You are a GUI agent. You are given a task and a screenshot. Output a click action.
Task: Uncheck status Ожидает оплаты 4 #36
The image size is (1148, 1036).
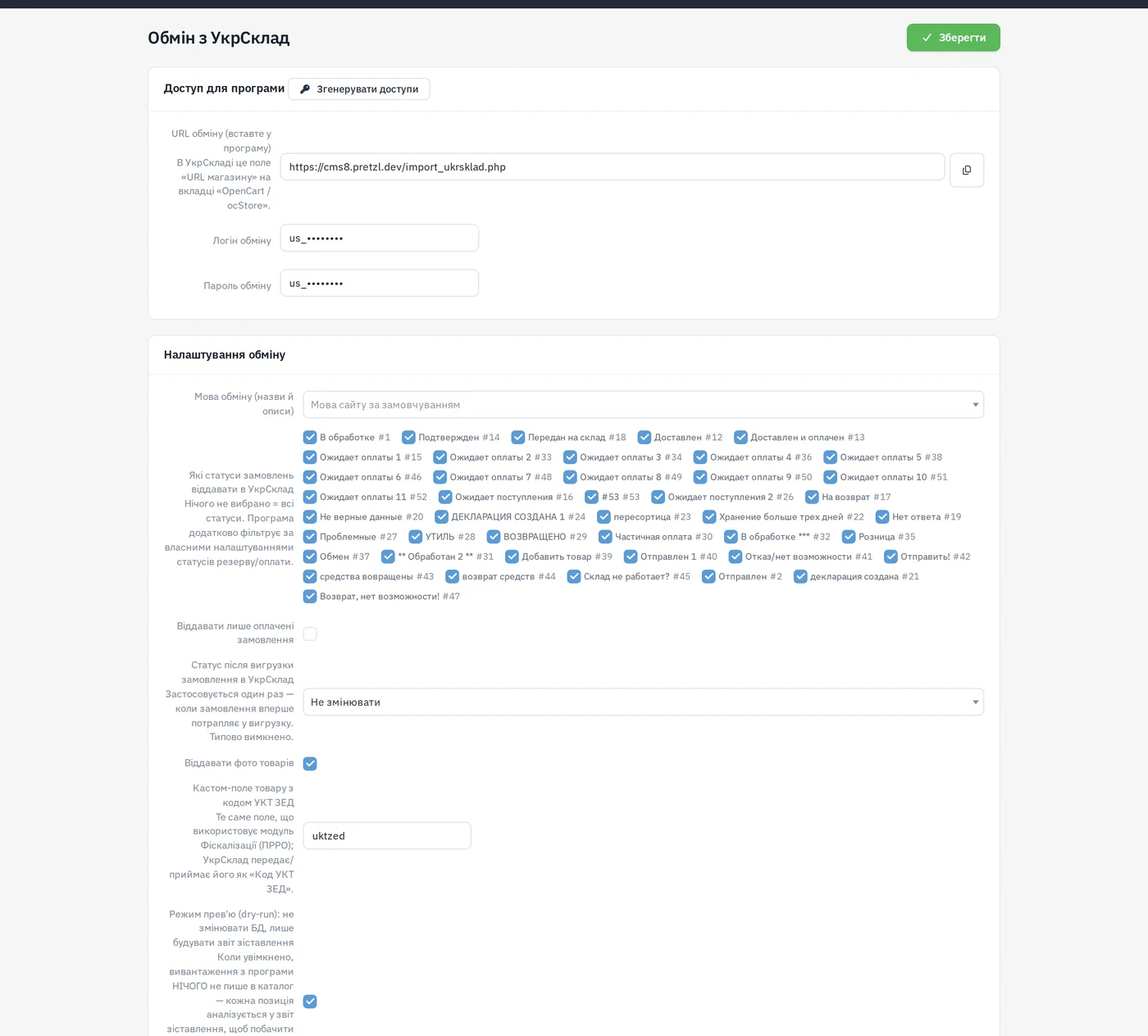(700, 457)
